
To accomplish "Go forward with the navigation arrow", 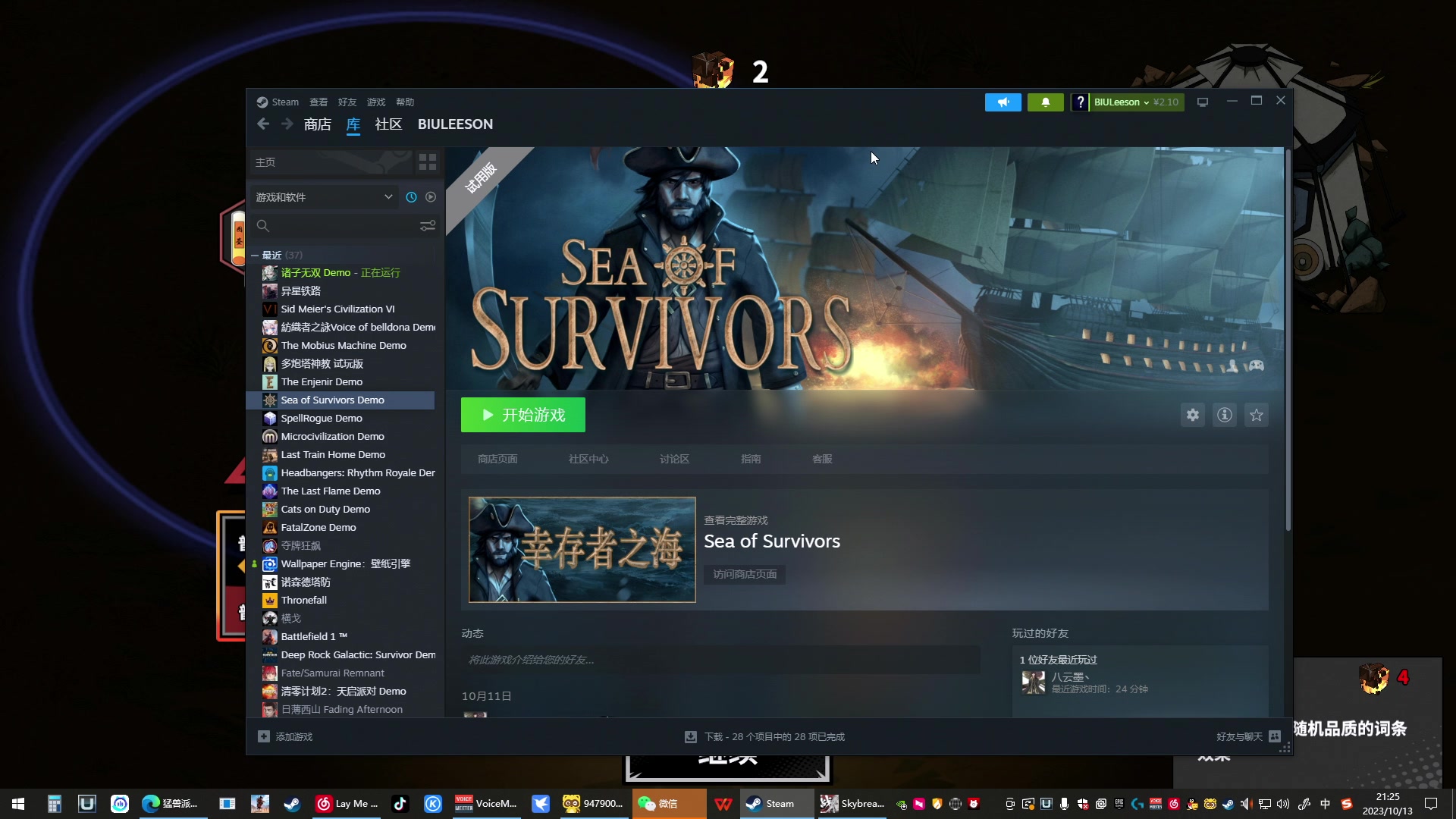I will point(287,124).
